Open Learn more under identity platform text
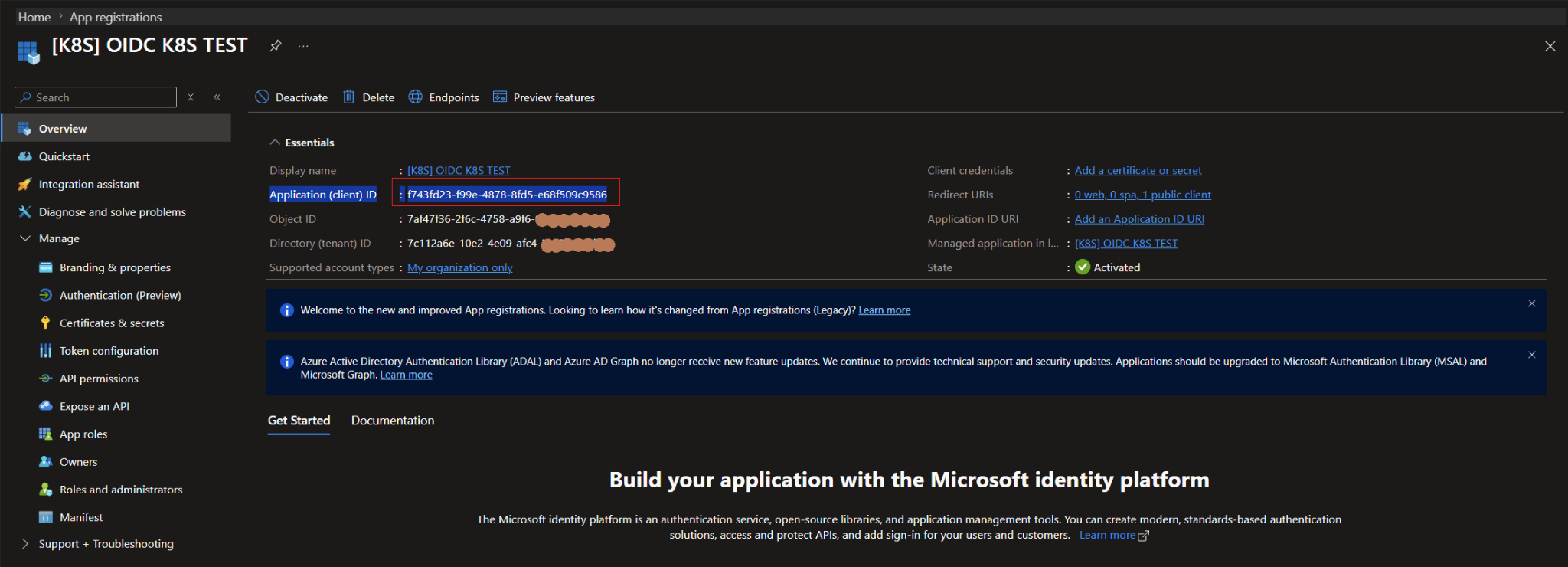This screenshot has width=1568, height=567. pyautogui.click(x=1114, y=535)
